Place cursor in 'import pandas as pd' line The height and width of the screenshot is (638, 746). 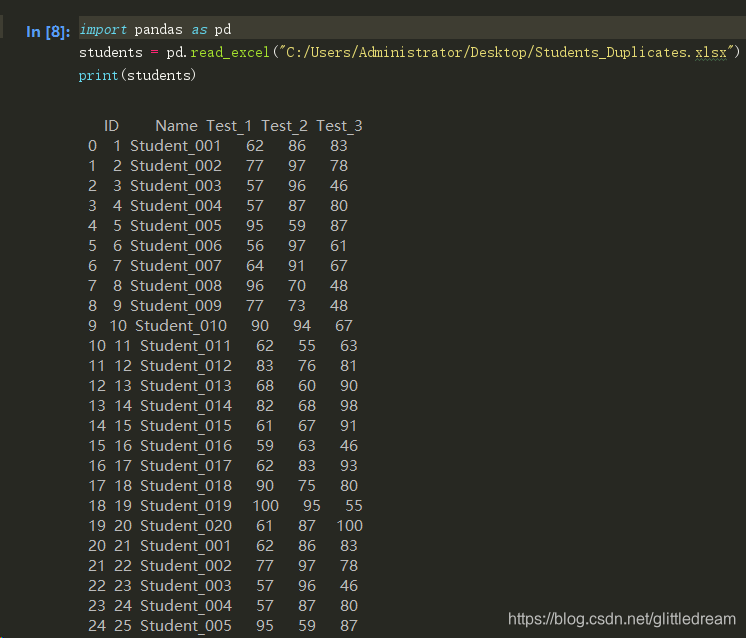tap(155, 29)
